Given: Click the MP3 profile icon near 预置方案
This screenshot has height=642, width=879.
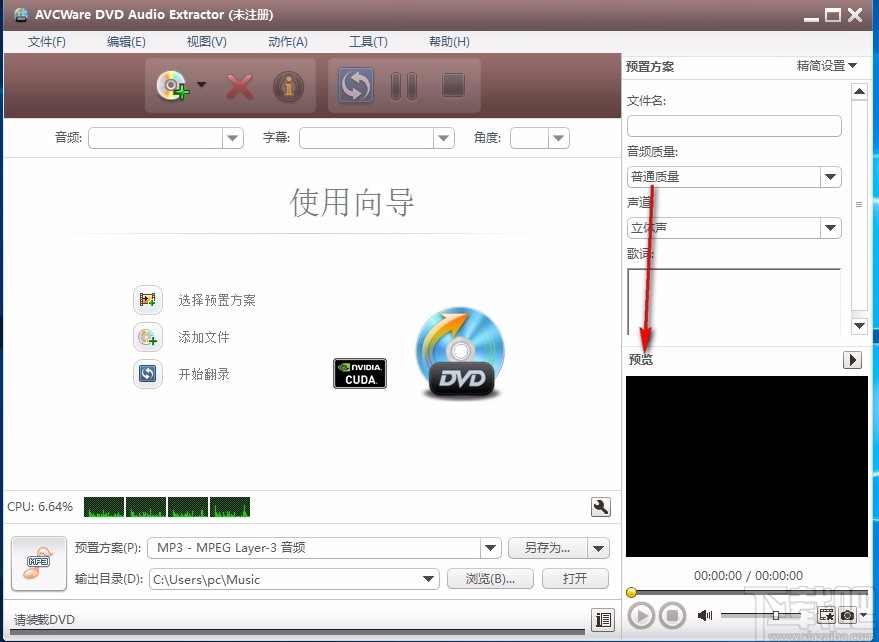Looking at the screenshot, I should coord(37,563).
